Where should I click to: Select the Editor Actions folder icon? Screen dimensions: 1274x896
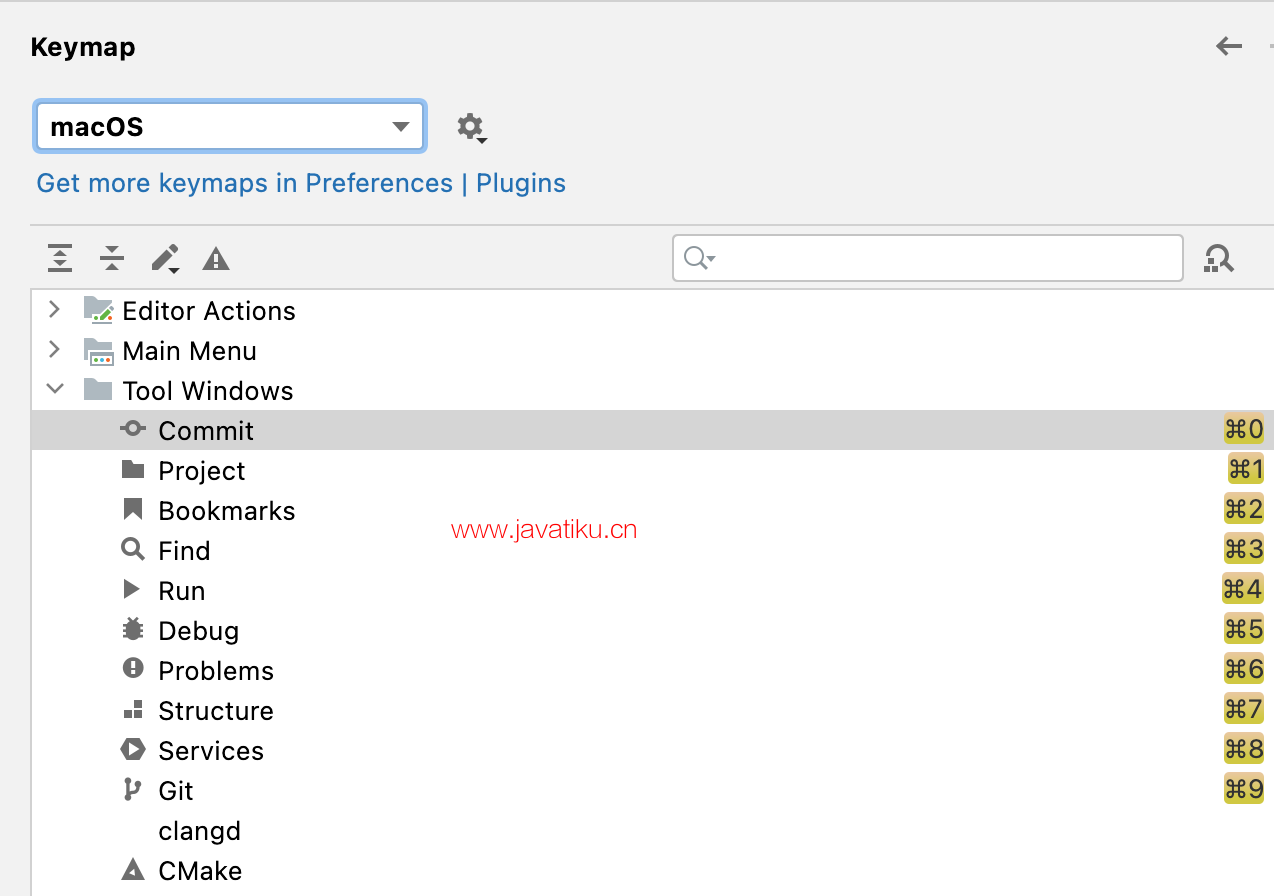(98, 310)
